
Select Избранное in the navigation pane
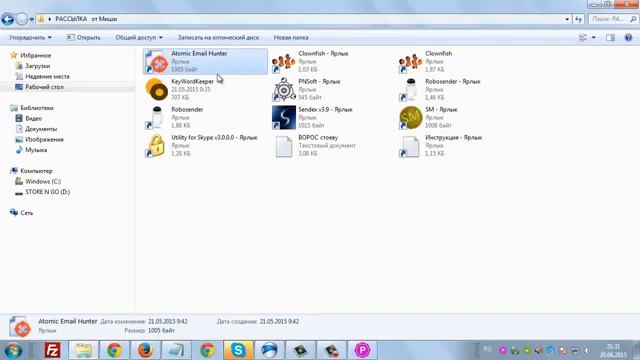[36, 55]
